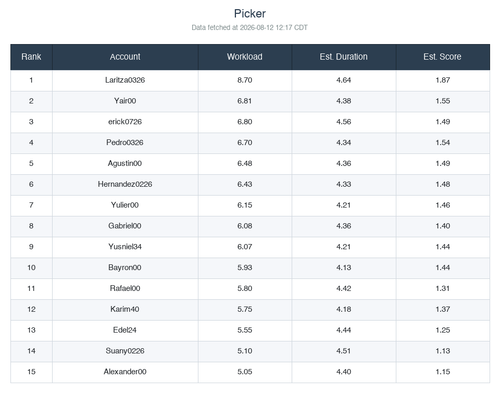Click the Workload column header
The image size is (500, 398).
coord(245,57)
